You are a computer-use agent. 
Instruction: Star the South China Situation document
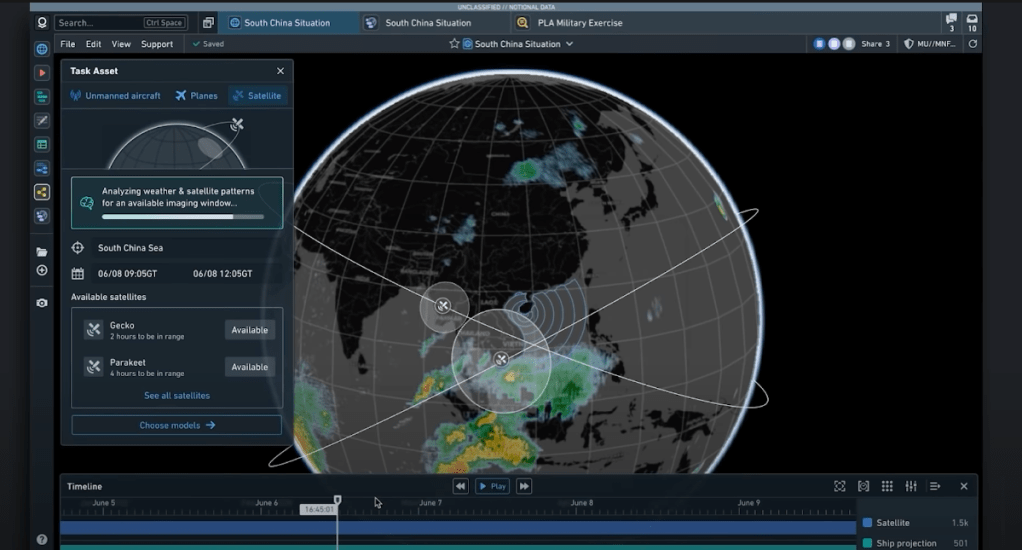coord(454,44)
